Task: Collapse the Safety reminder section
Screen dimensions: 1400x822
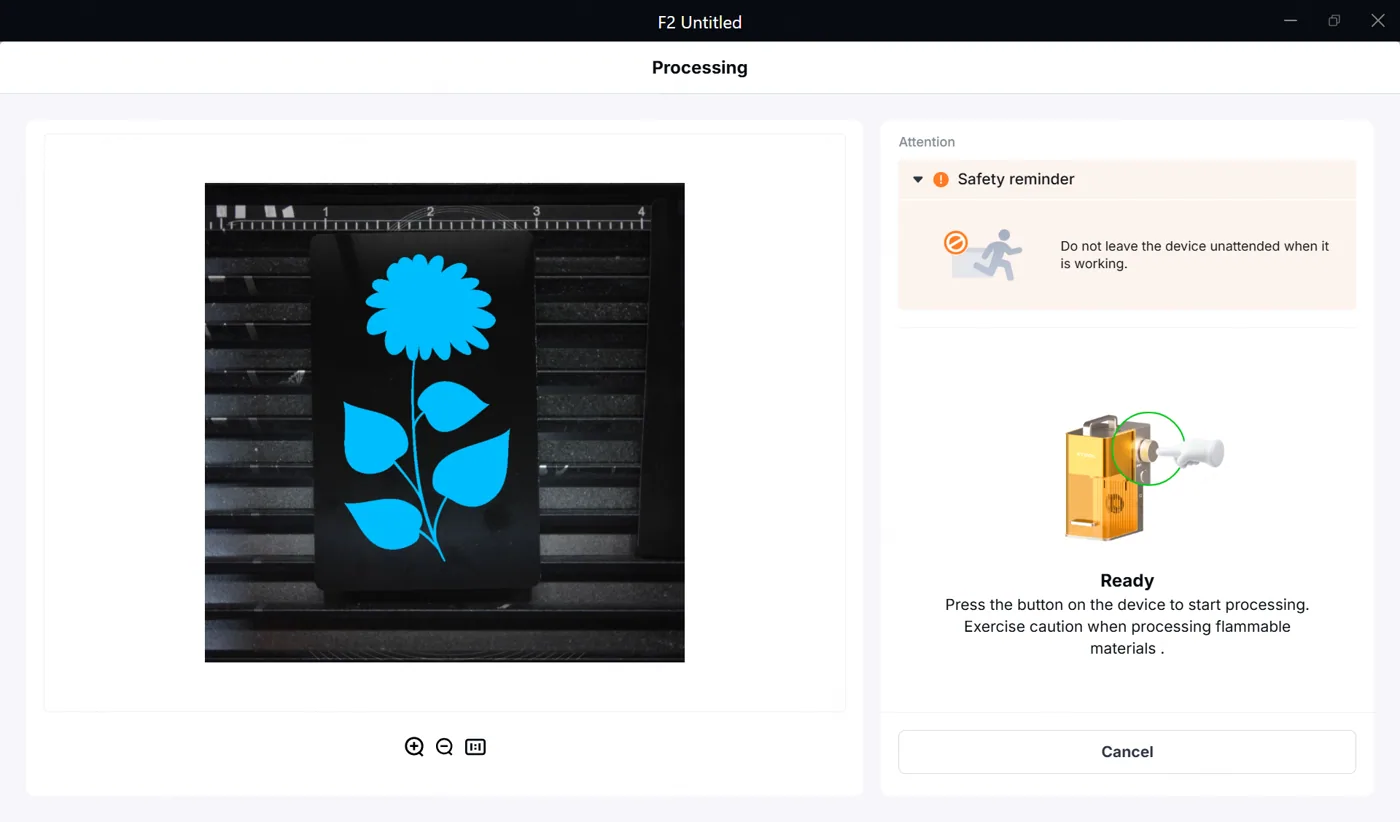Action: (918, 180)
